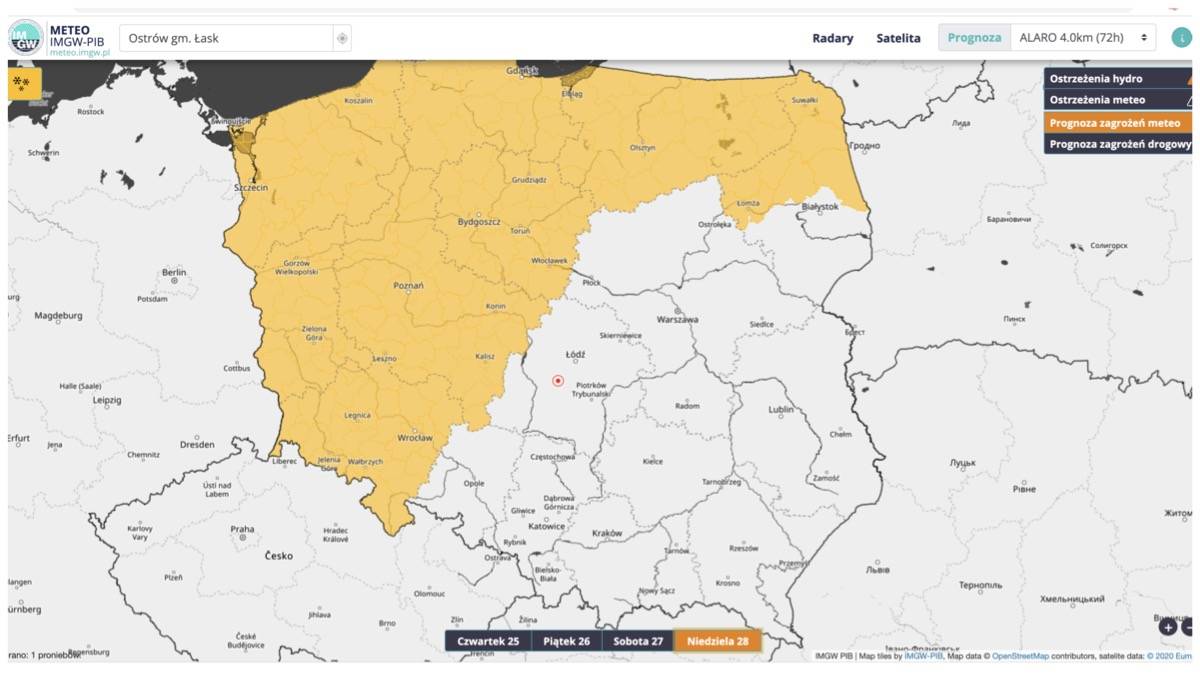Switch to the Satelita tab
1200x674 pixels.
click(898, 38)
